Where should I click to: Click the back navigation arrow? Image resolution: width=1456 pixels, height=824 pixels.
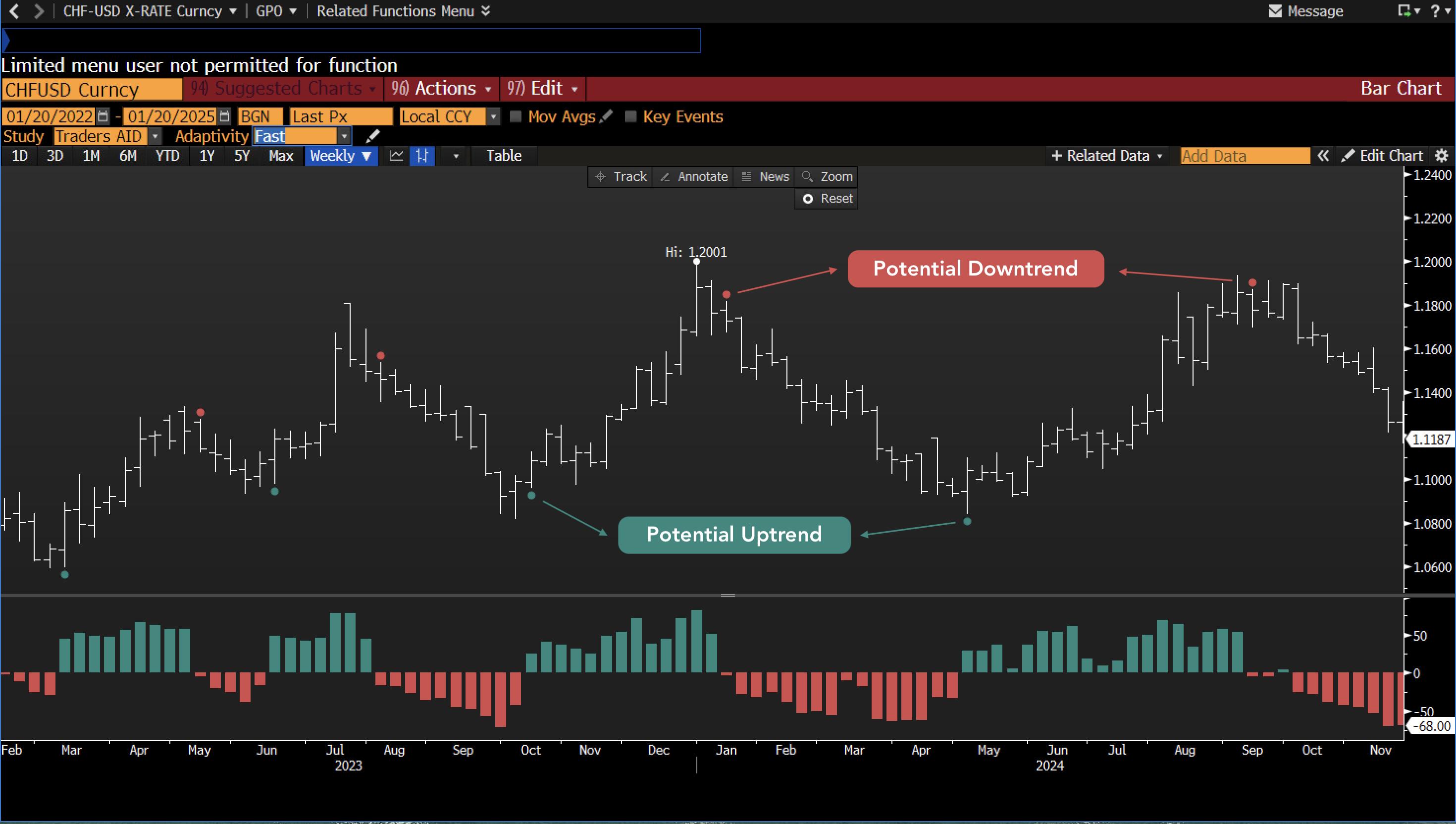tap(14, 11)
